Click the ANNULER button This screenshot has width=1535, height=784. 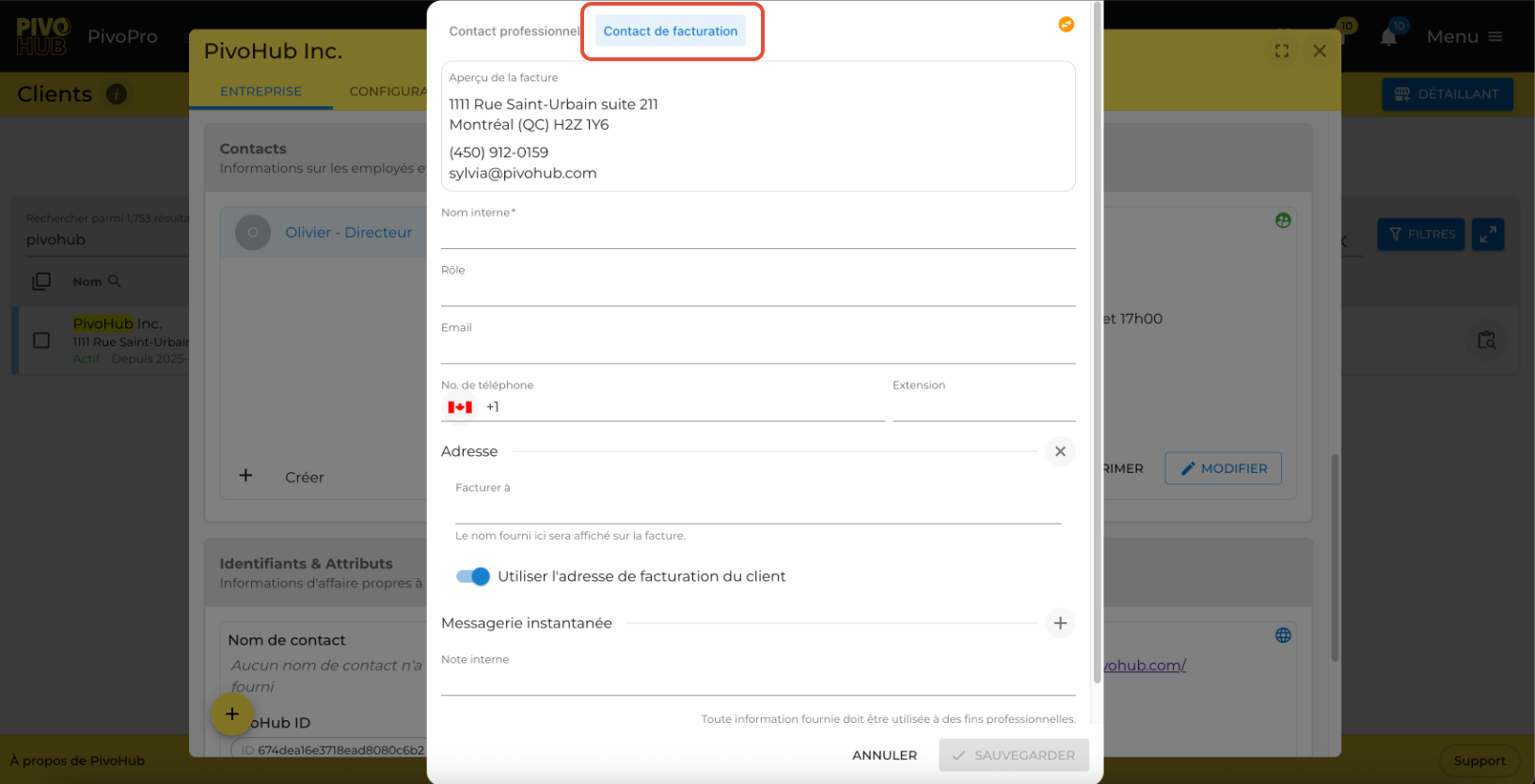click(884, 755)
